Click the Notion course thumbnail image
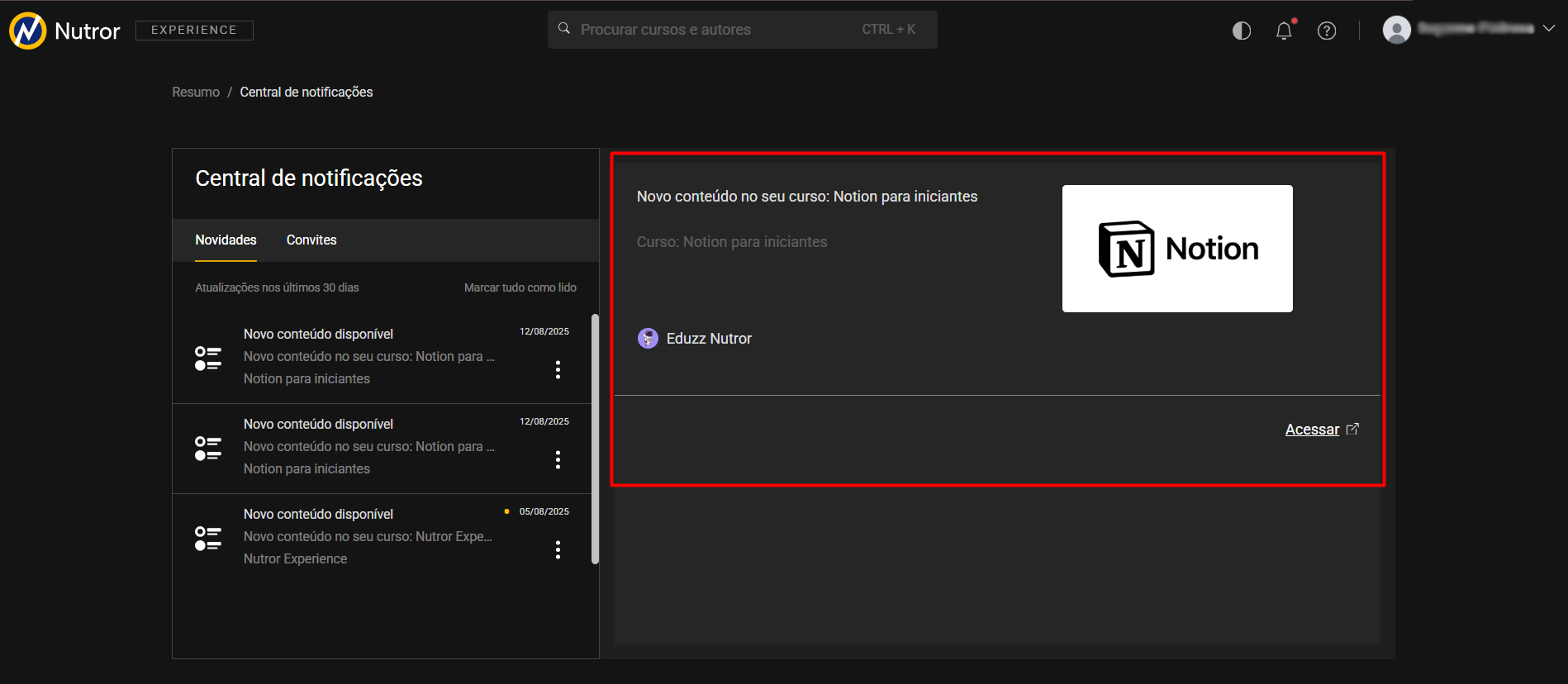 [1176, 249]
